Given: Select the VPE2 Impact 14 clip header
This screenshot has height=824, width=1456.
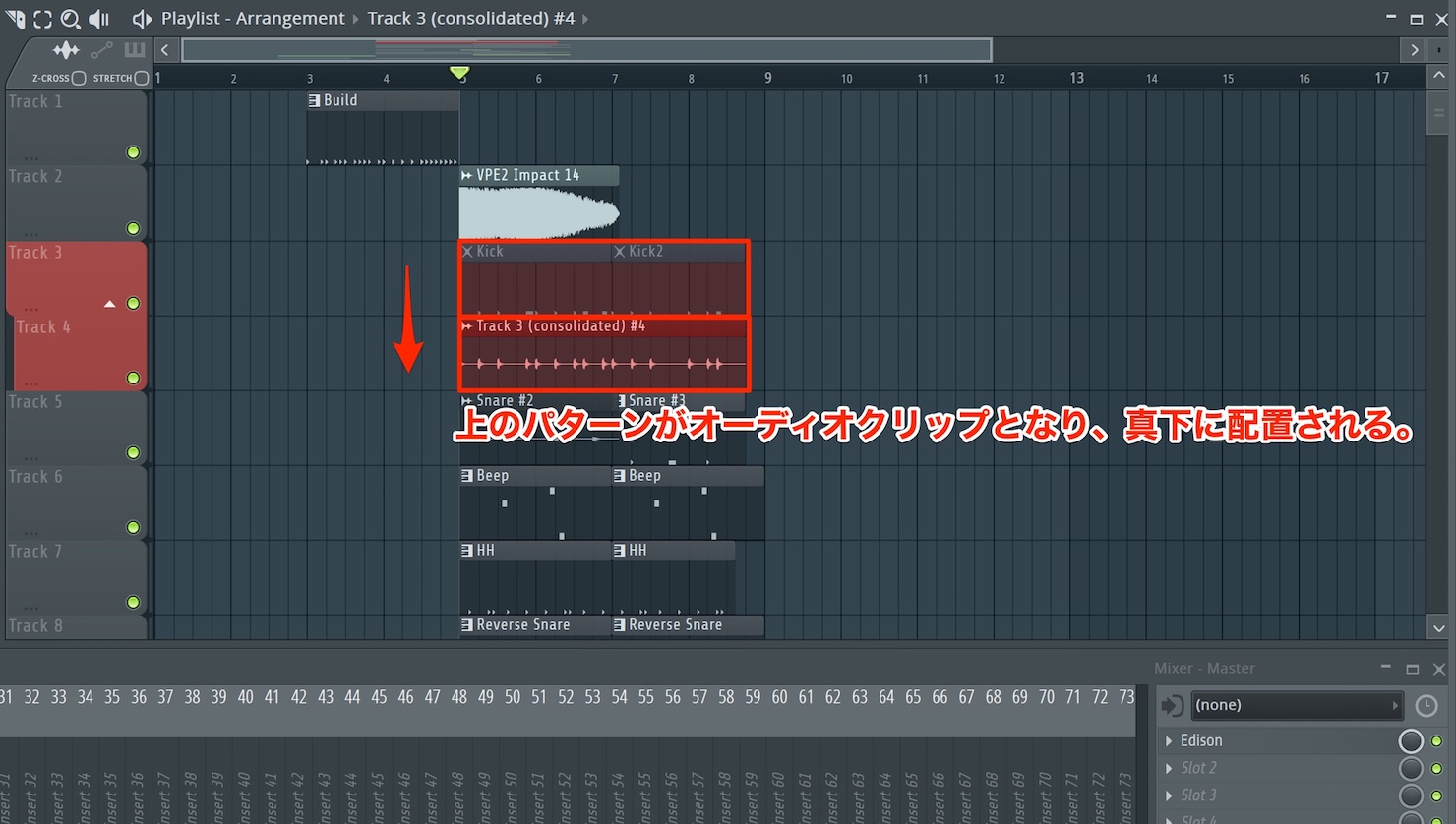Looking at the screenshot, I should tap(539, 175).
